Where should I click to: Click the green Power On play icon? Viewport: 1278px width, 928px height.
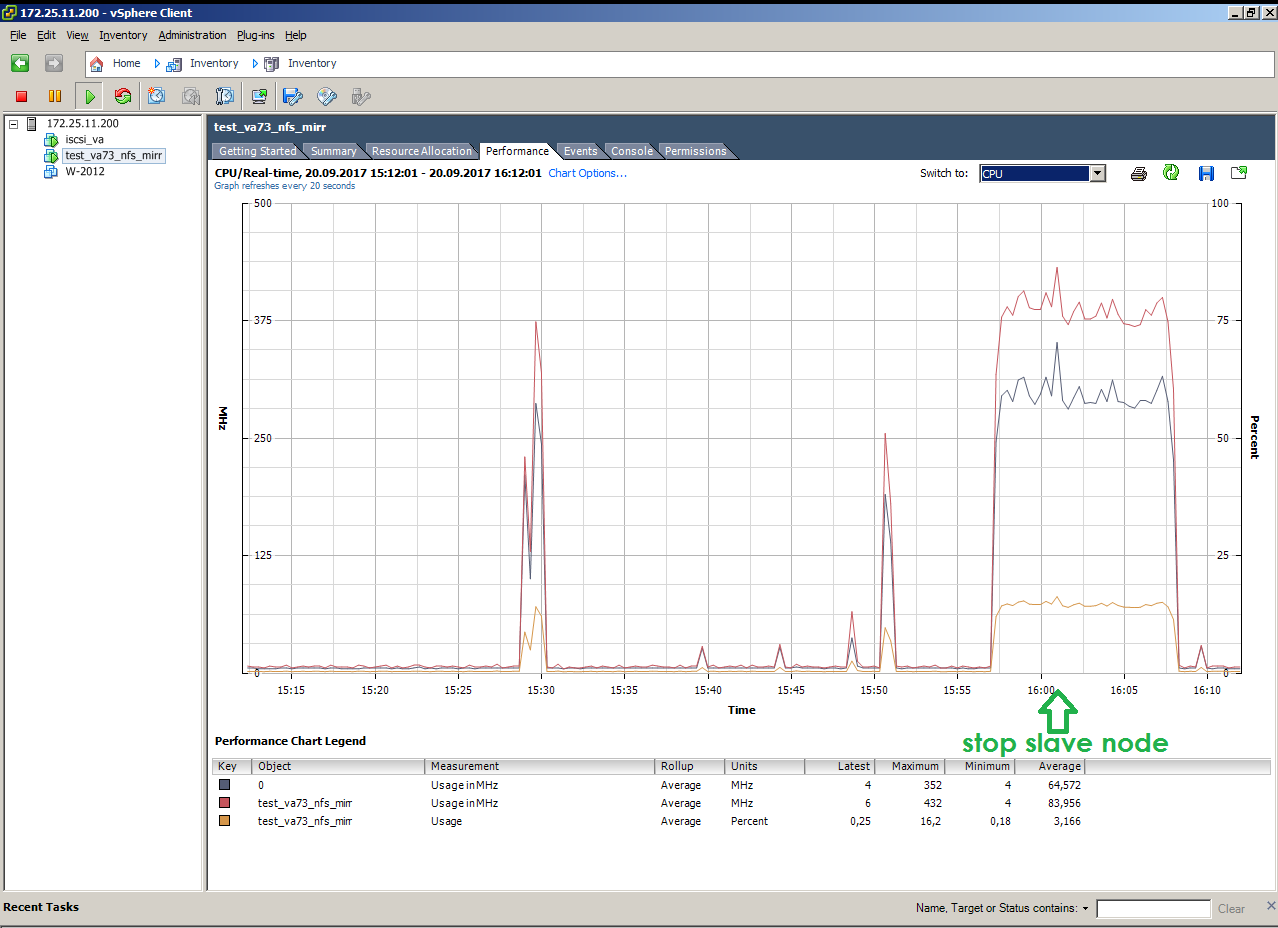coord(90,96)
